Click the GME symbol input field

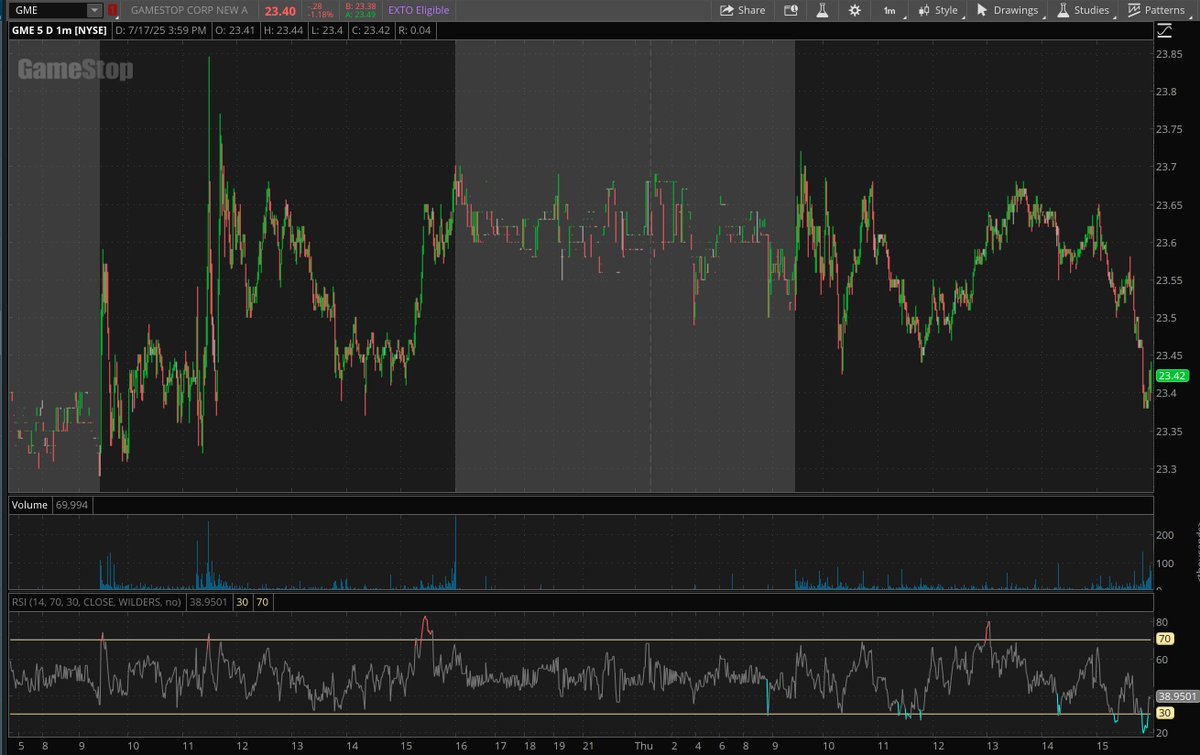point(48,10)
